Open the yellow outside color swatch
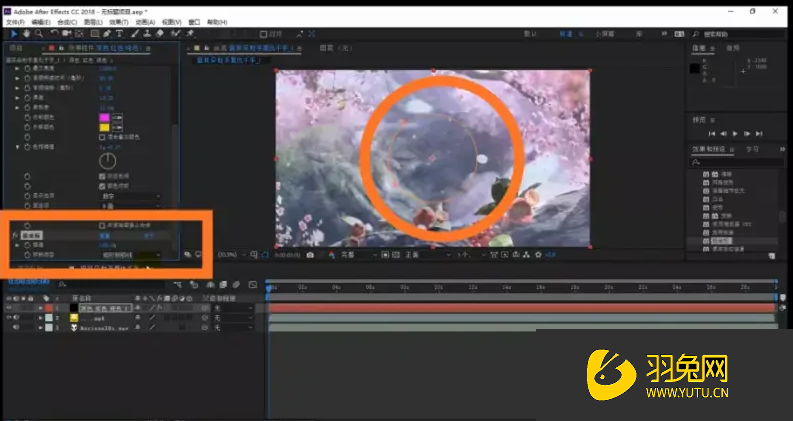The height and width of the screenshot is (421, 793). click(x=104, y=128)
